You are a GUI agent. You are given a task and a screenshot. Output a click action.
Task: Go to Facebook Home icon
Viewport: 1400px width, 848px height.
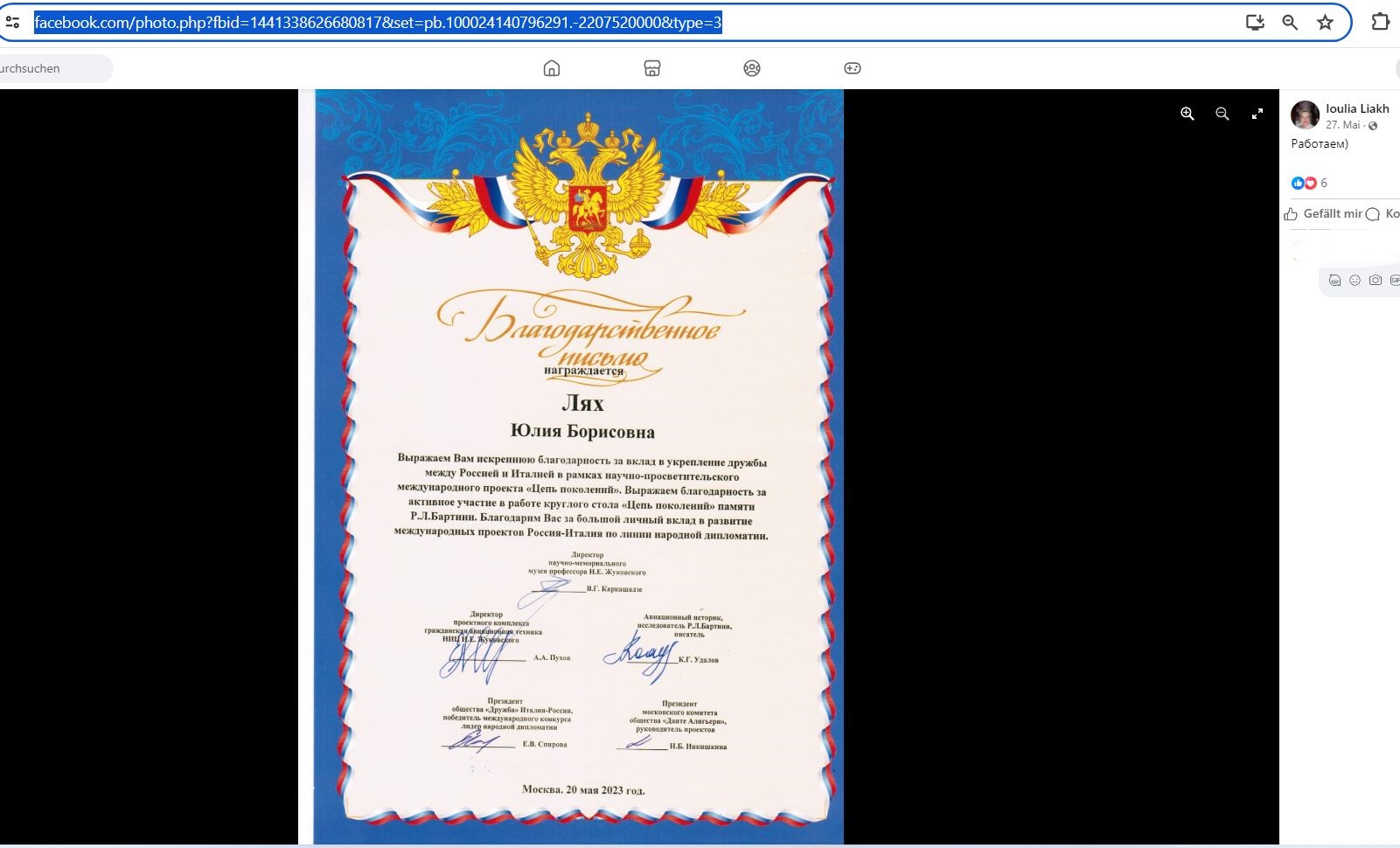tap(552, 68)
